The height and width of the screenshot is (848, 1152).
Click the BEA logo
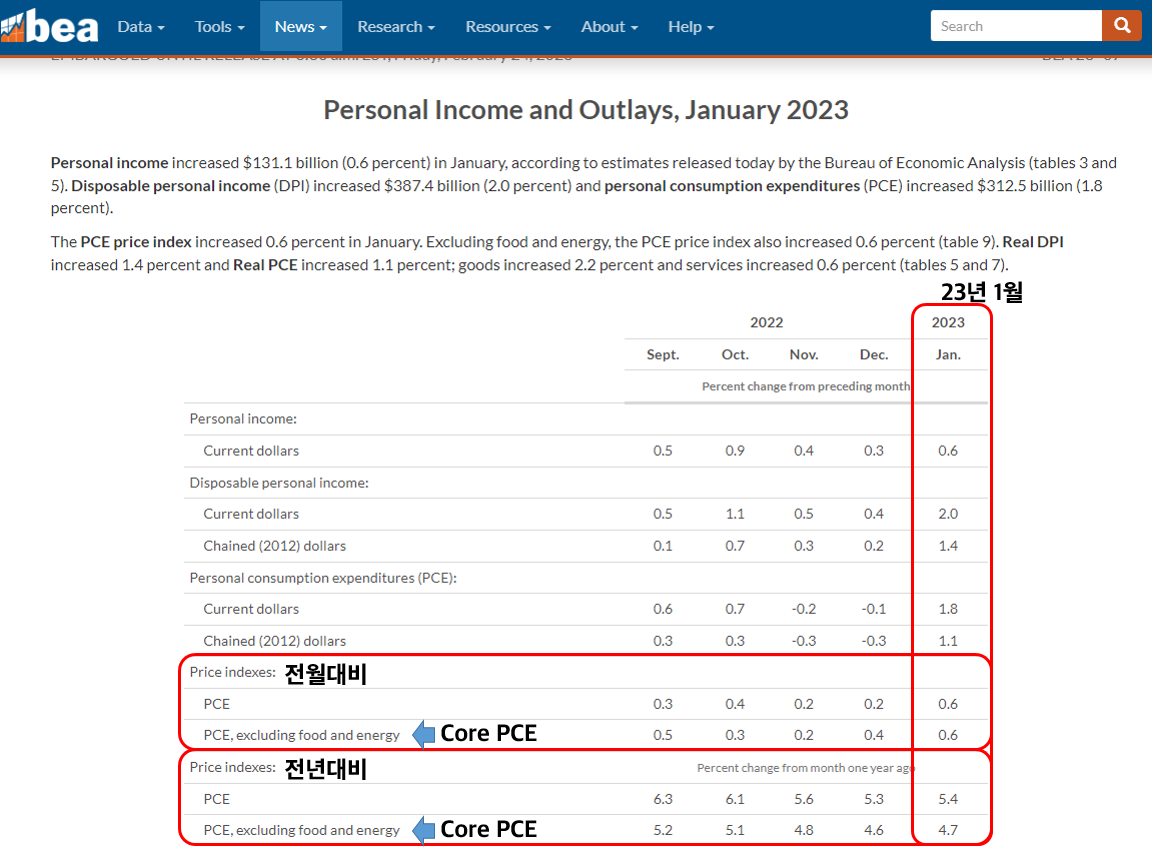coord(49,26)
